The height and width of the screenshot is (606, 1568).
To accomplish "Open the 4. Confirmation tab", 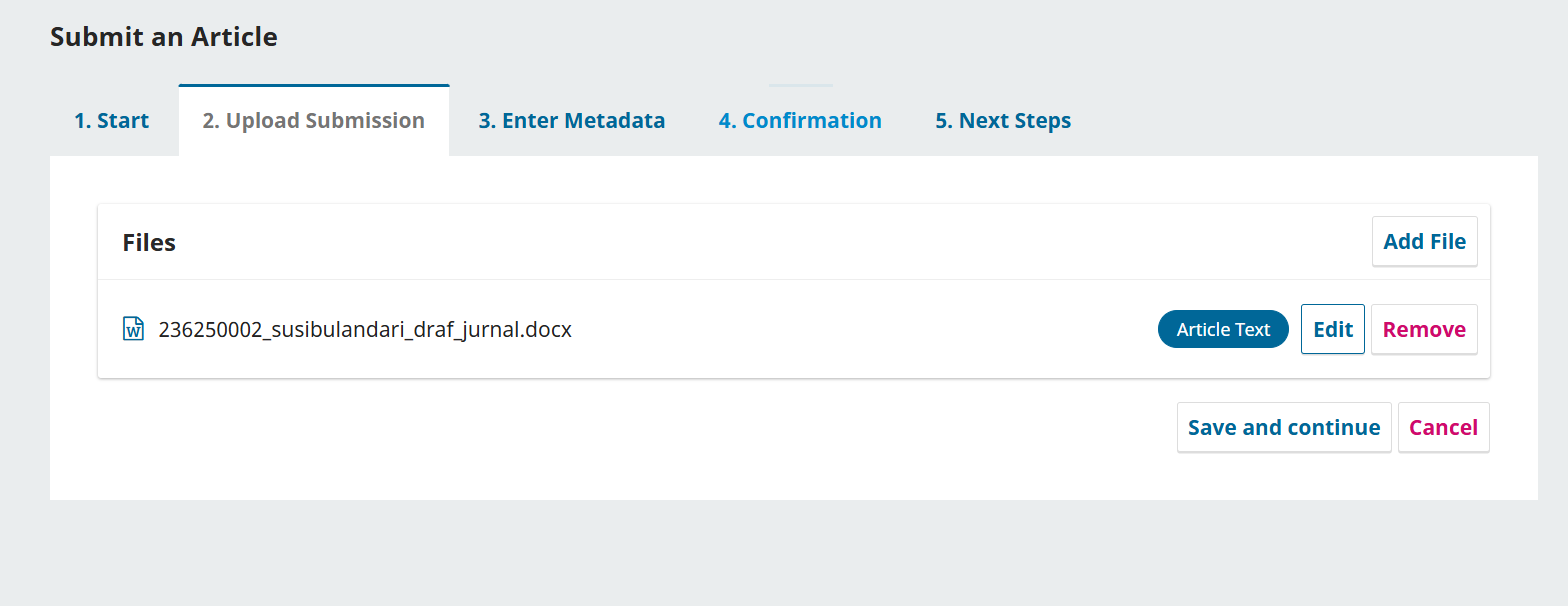I will pyautogui.click(x=799, y=121).
